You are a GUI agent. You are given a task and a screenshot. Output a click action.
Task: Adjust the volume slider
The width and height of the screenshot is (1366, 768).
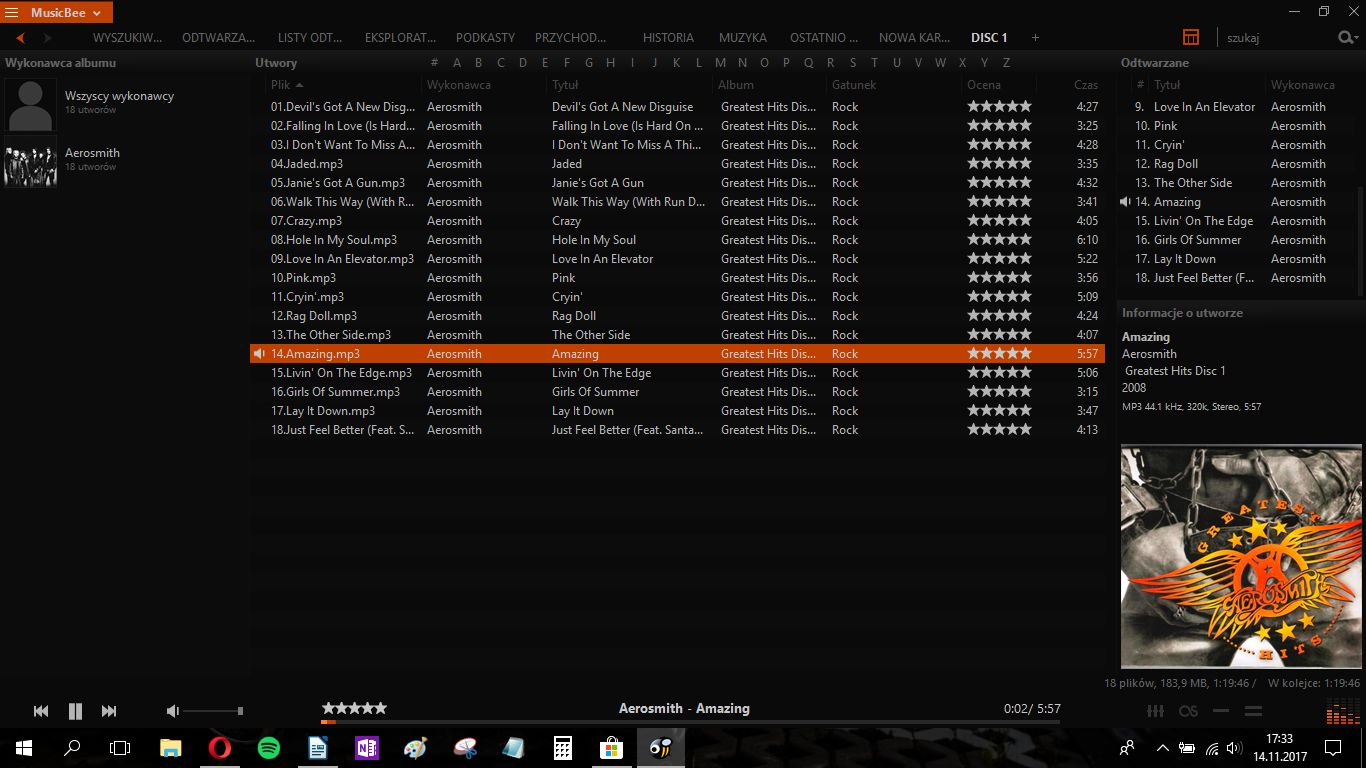[x=214, y=711]
